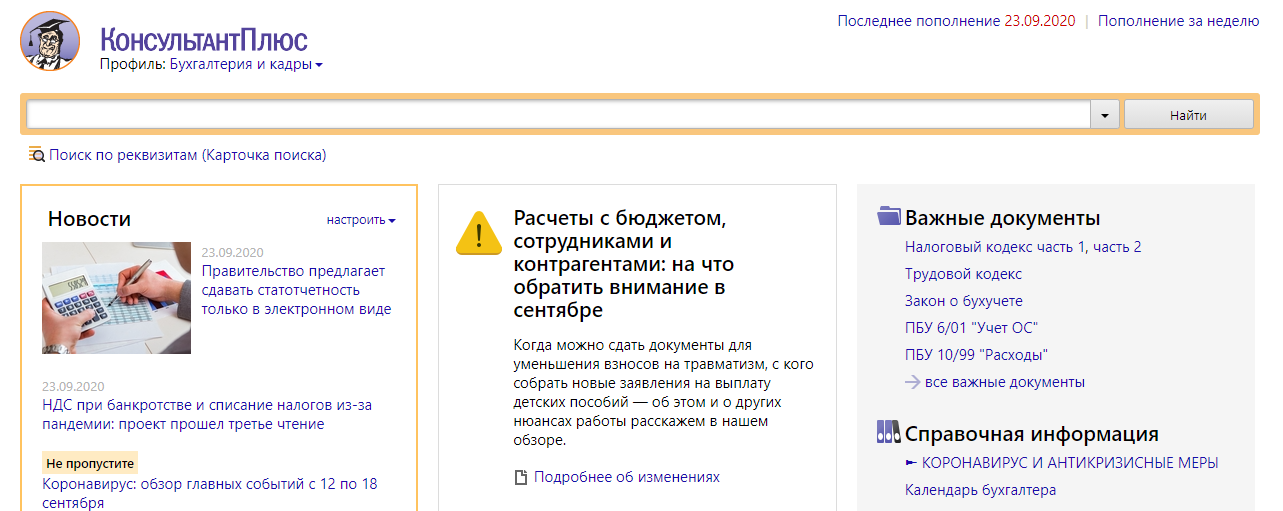Open the настроить news settings dropdown
The height and width of the screenshot is (511, 1283).
click(361, 220)
